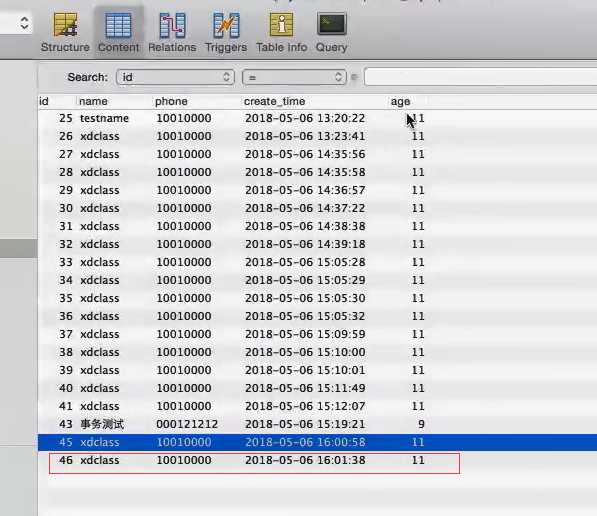Select the cell with id 46

point(65,460)
